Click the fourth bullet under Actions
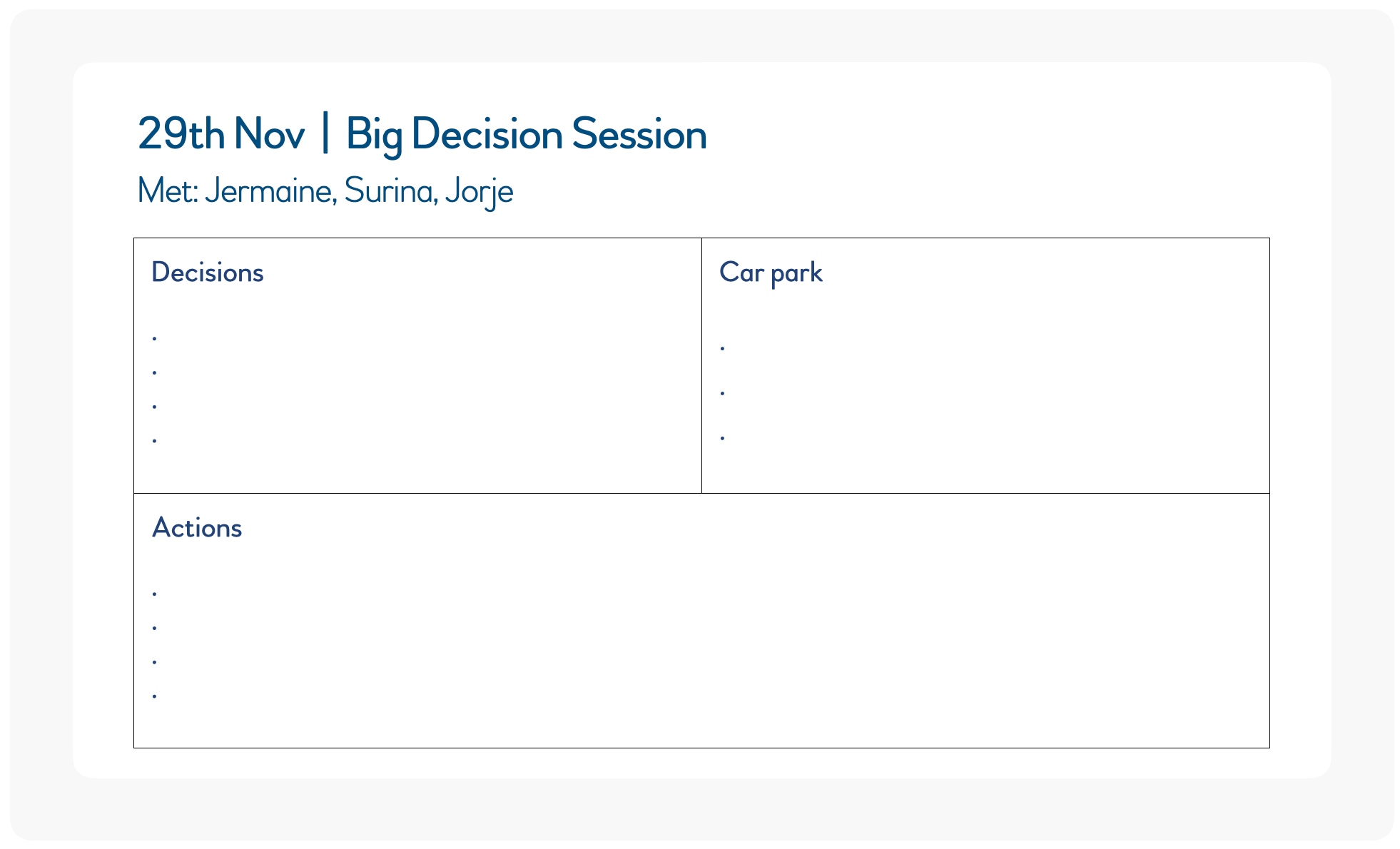Screen dimensions: 1400x849 pyautogui.click(x=155, y=695)
